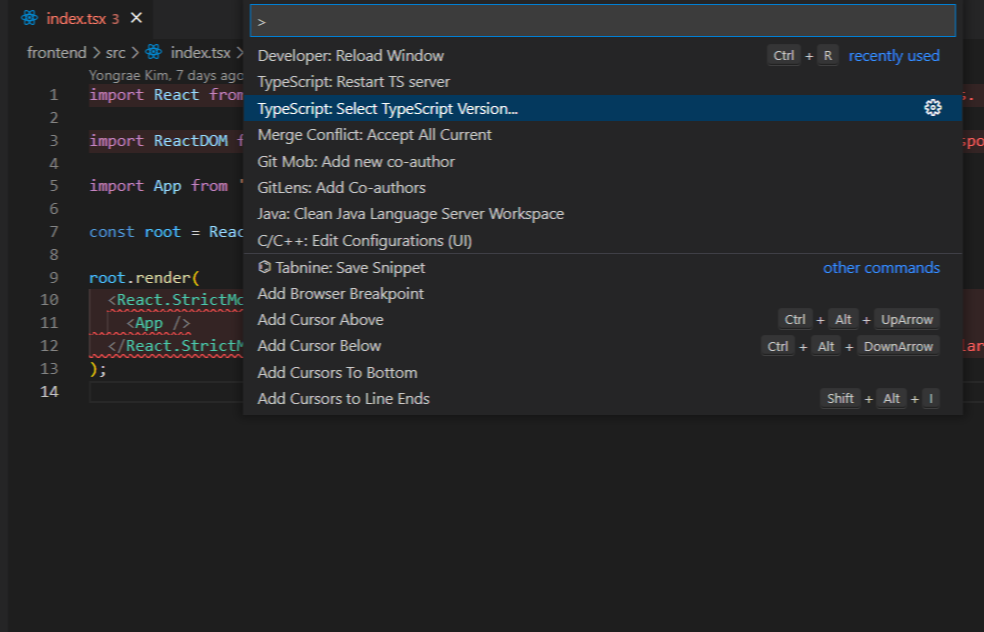Run the Add Cursor Above command
The width and height of the screenshot is (984, 632).
pos(602,319)
